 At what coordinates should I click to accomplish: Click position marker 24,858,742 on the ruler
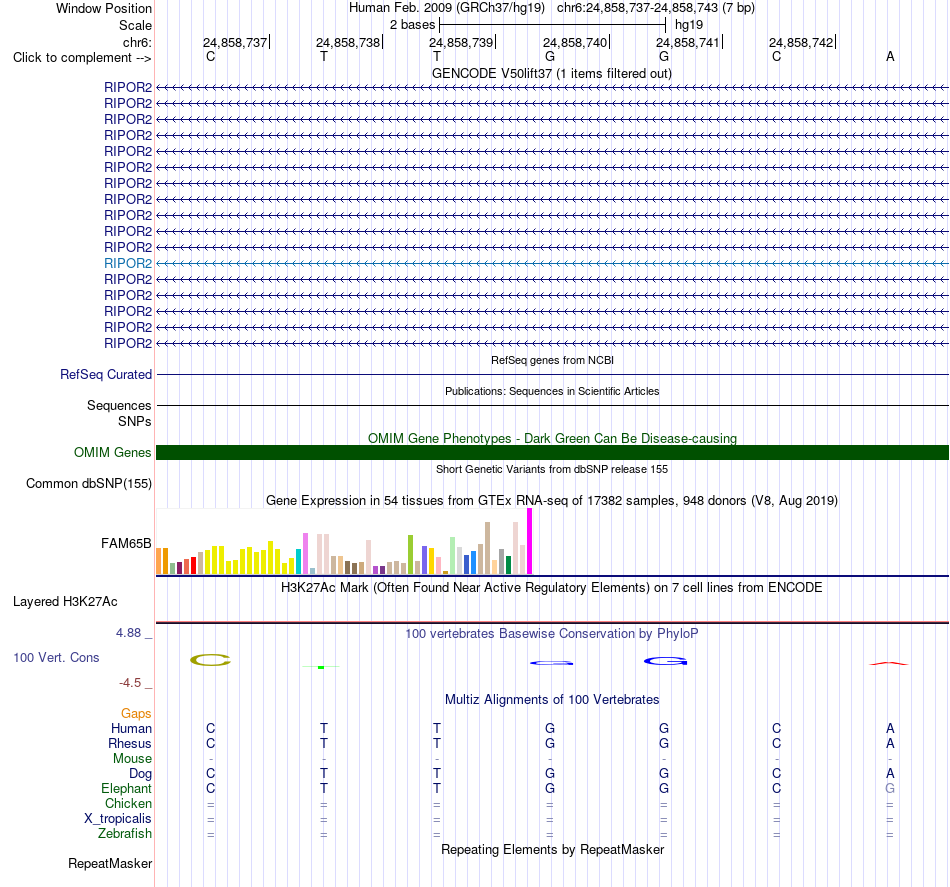point(803,42)
